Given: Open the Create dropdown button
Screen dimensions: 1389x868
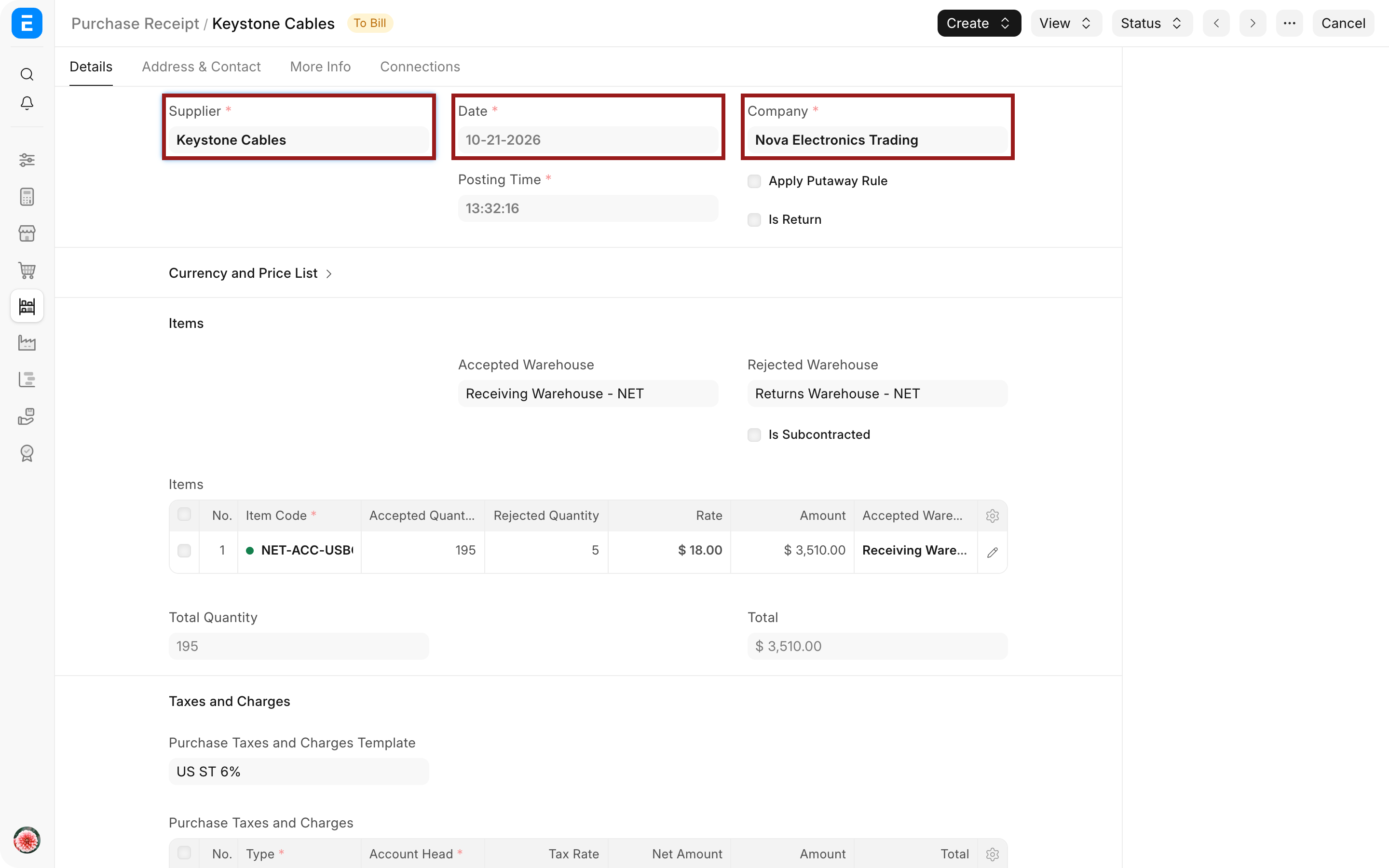Looking at the screenshot, I should tap(979, 23).
